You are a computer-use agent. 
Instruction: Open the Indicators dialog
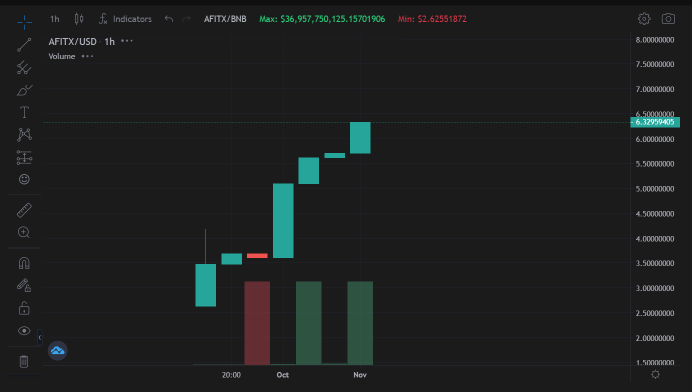coord(125,19)
